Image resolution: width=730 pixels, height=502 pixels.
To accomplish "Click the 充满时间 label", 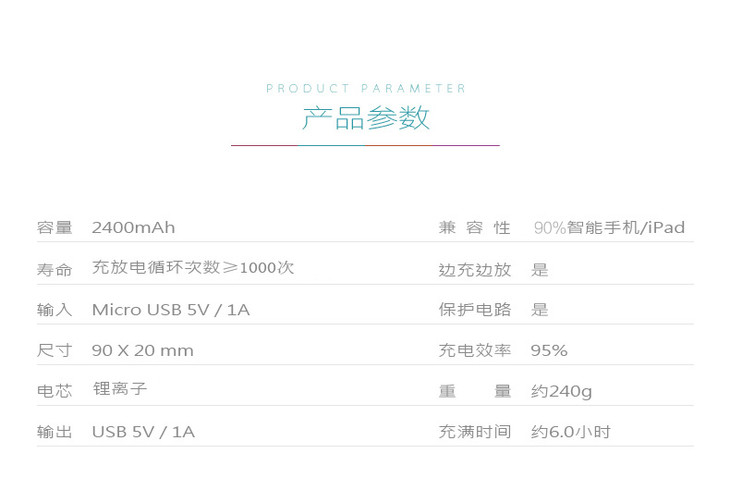I will pos(474,433).
